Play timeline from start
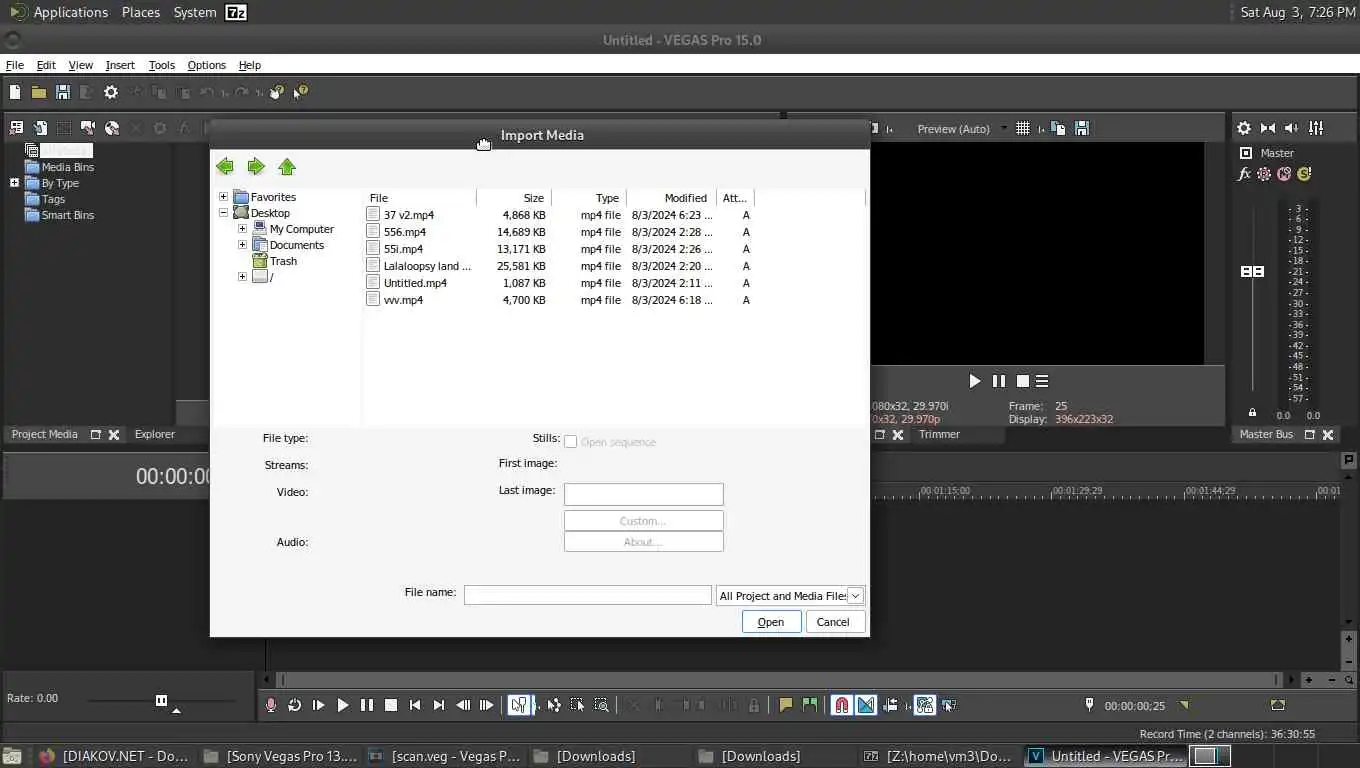 pos(318,705)
